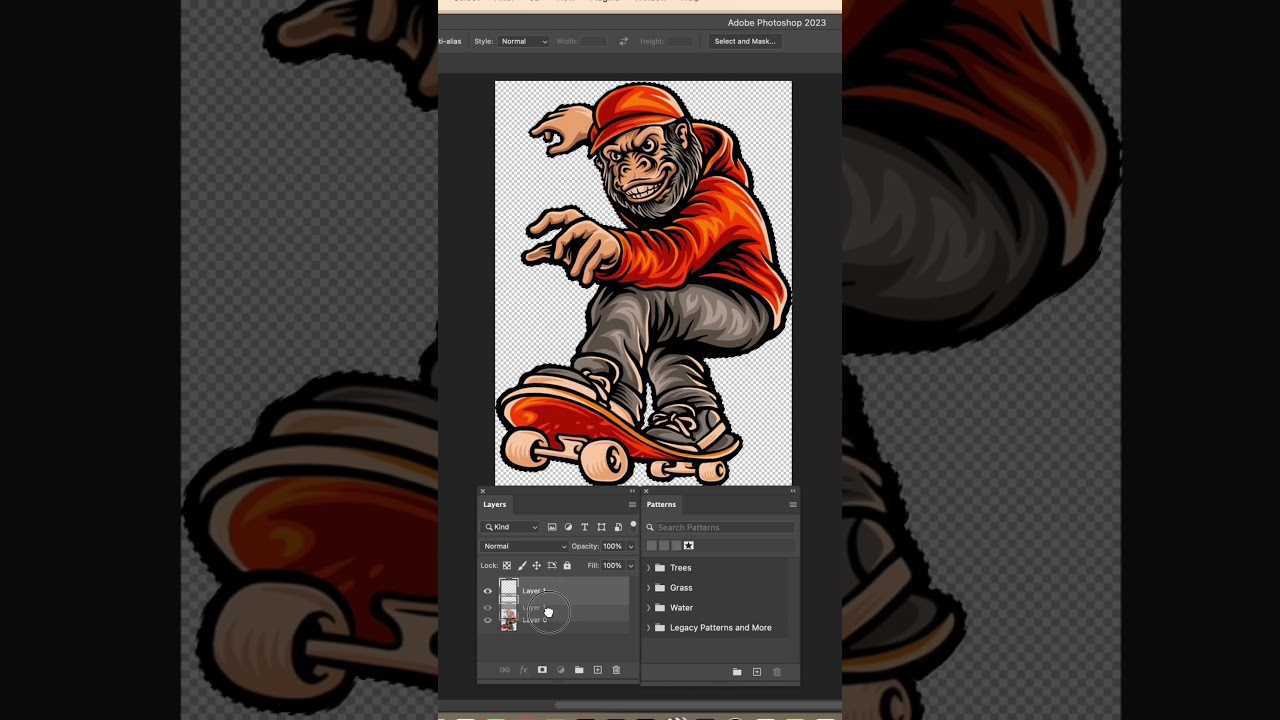The width and height of the screenshot is (1280, 720).
Task: Click lock position move icon
Action: [536, 566]
